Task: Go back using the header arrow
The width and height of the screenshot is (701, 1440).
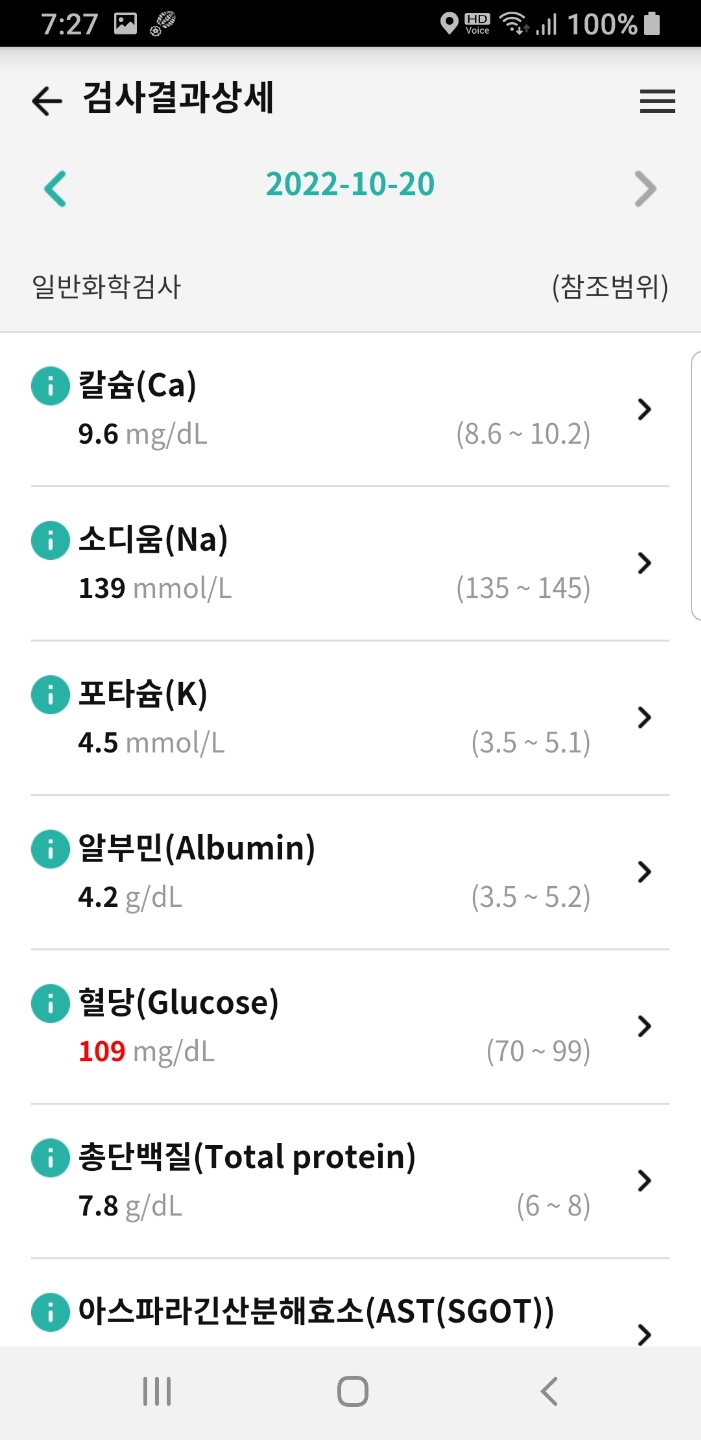Action: pos(47,101)
